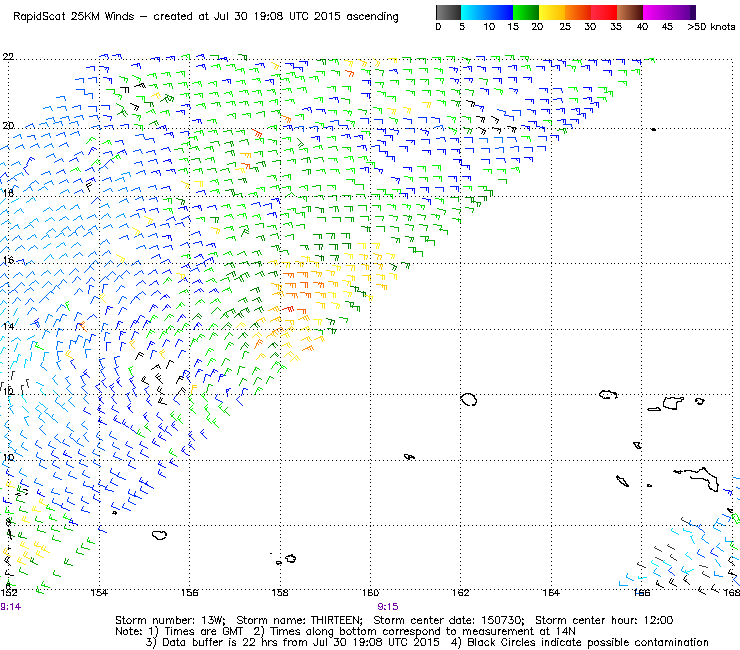Viewport: 740px width, 650px height.
Task: Click the gray 0-5 knots legend swatch
Action: (448, 12)
